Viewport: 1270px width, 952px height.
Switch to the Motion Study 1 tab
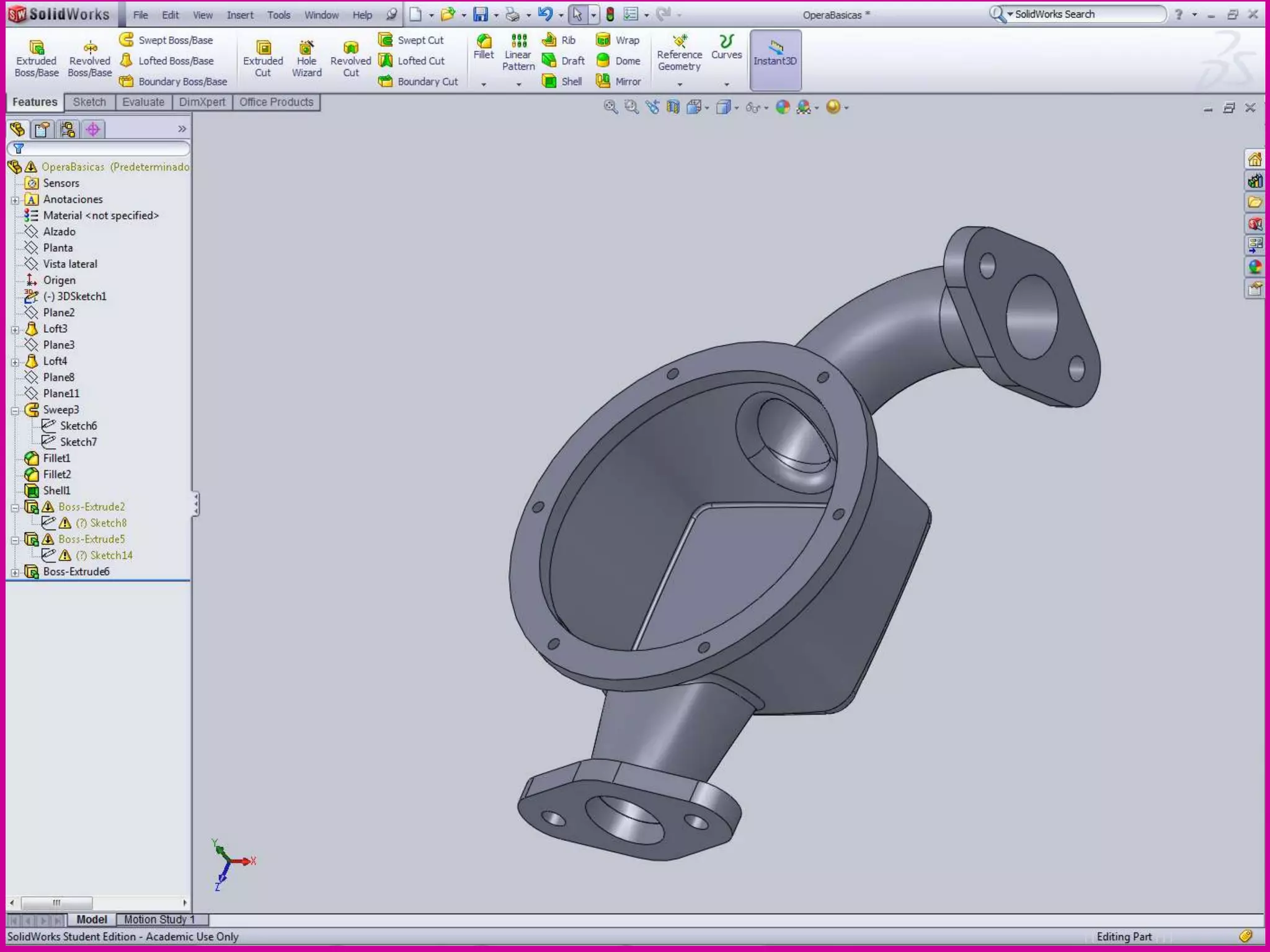[x=159, y=919]
